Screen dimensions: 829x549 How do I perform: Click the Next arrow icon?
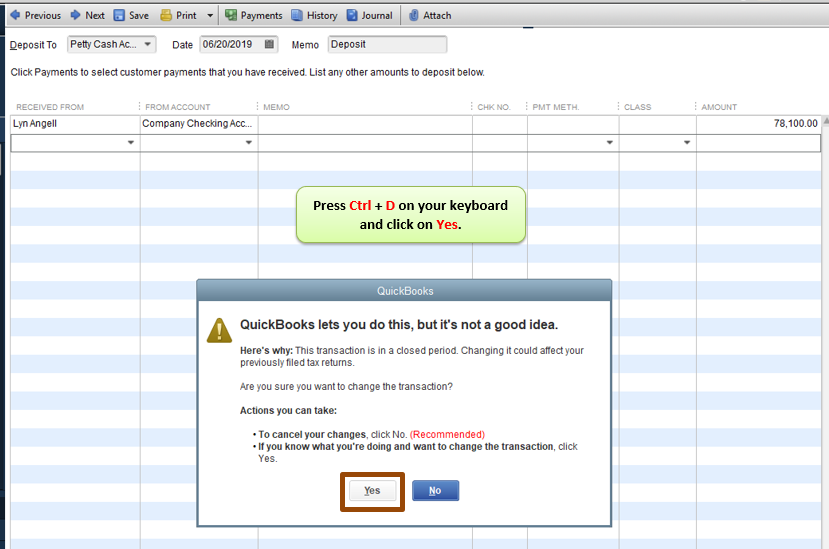pos(76,15)
